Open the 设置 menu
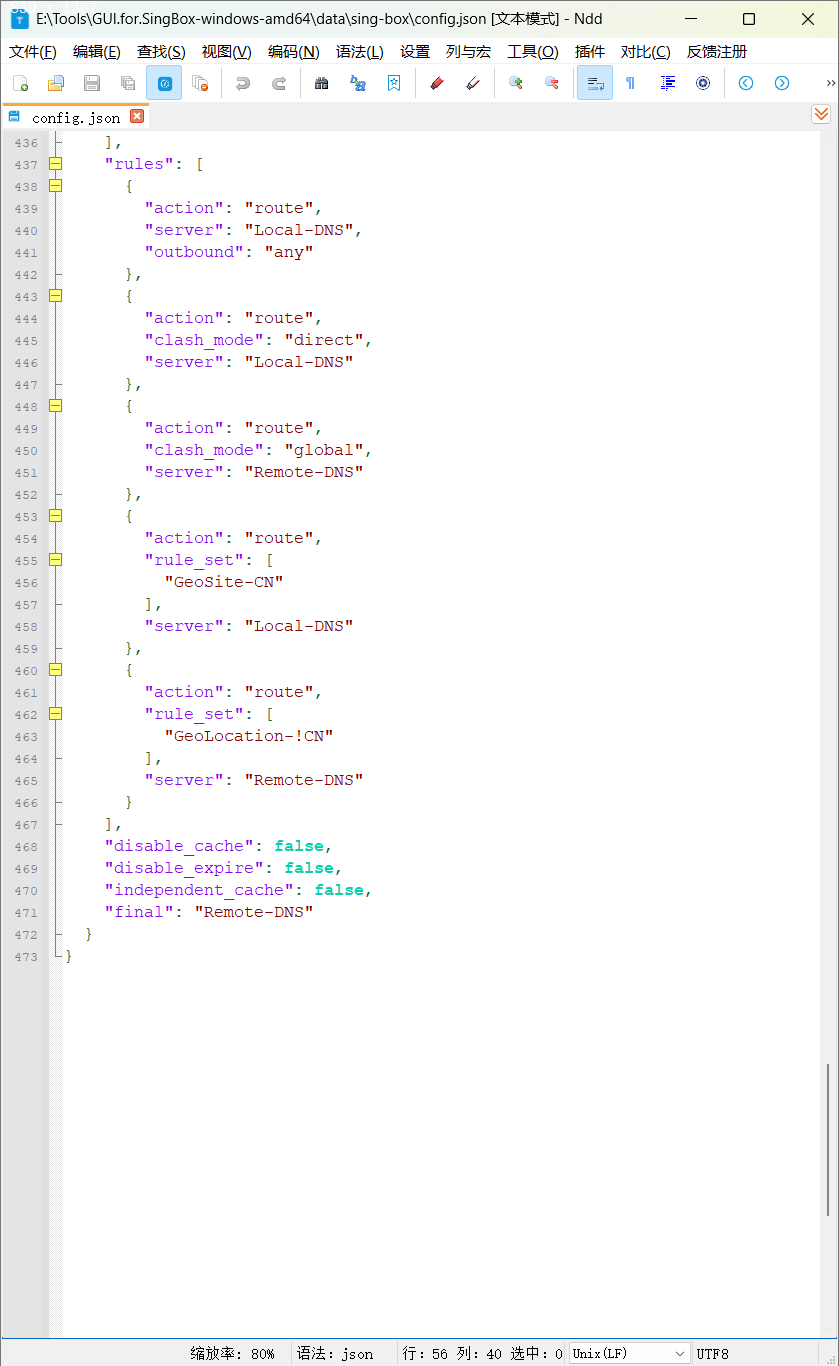Viewport: 839px width, 1366px height. [415, 52]
